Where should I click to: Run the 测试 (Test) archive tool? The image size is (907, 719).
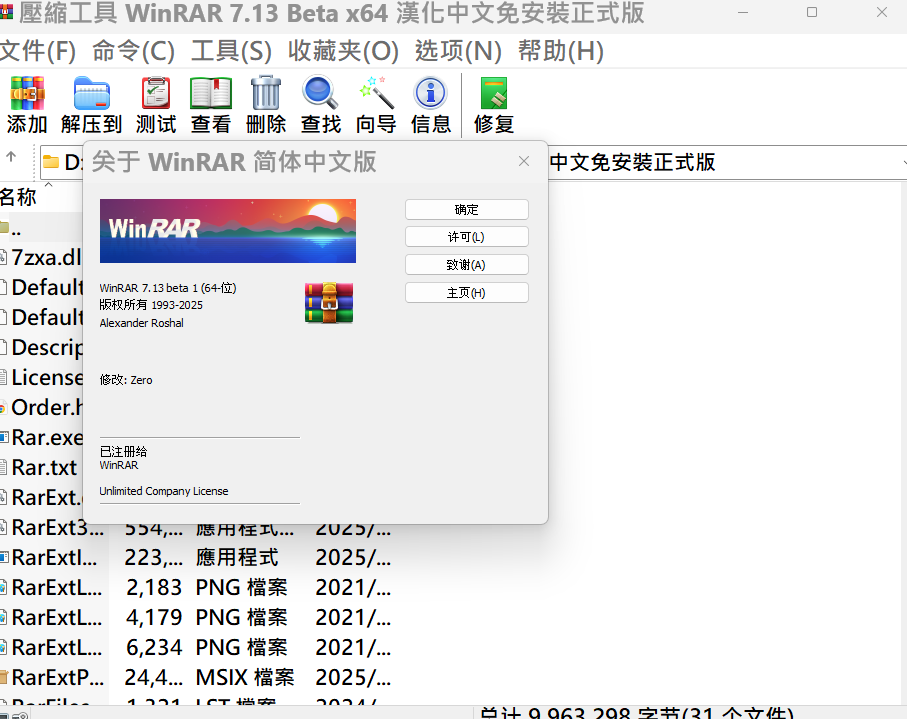[x=156, y=105]
